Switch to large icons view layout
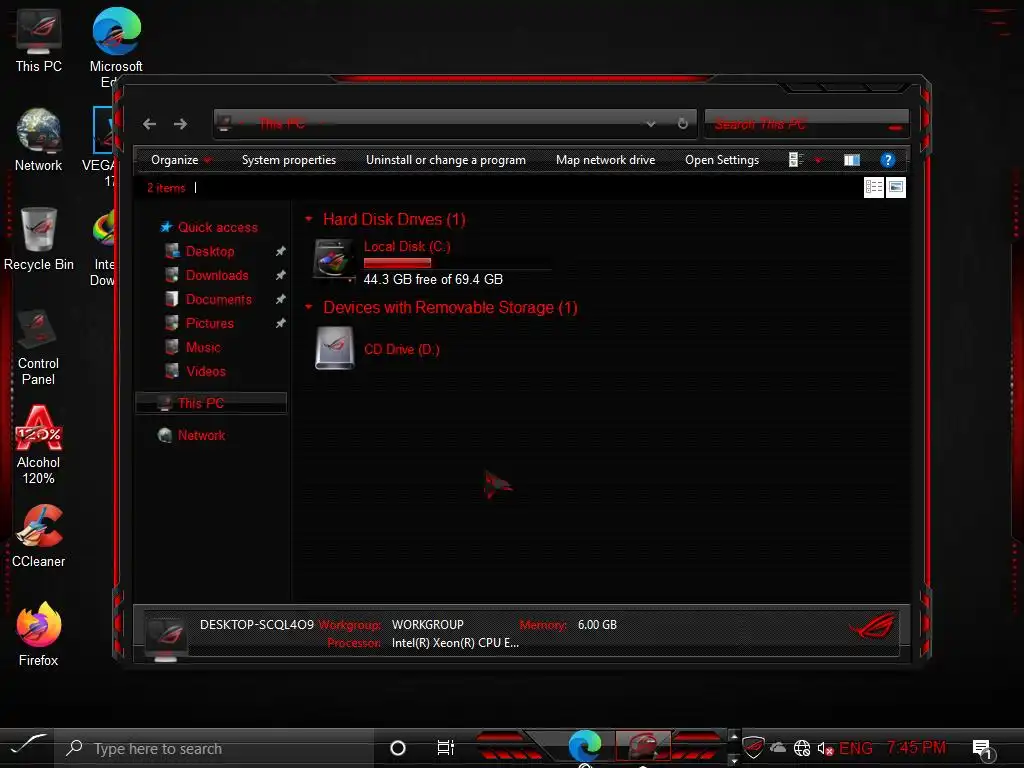 coord(896,187)
